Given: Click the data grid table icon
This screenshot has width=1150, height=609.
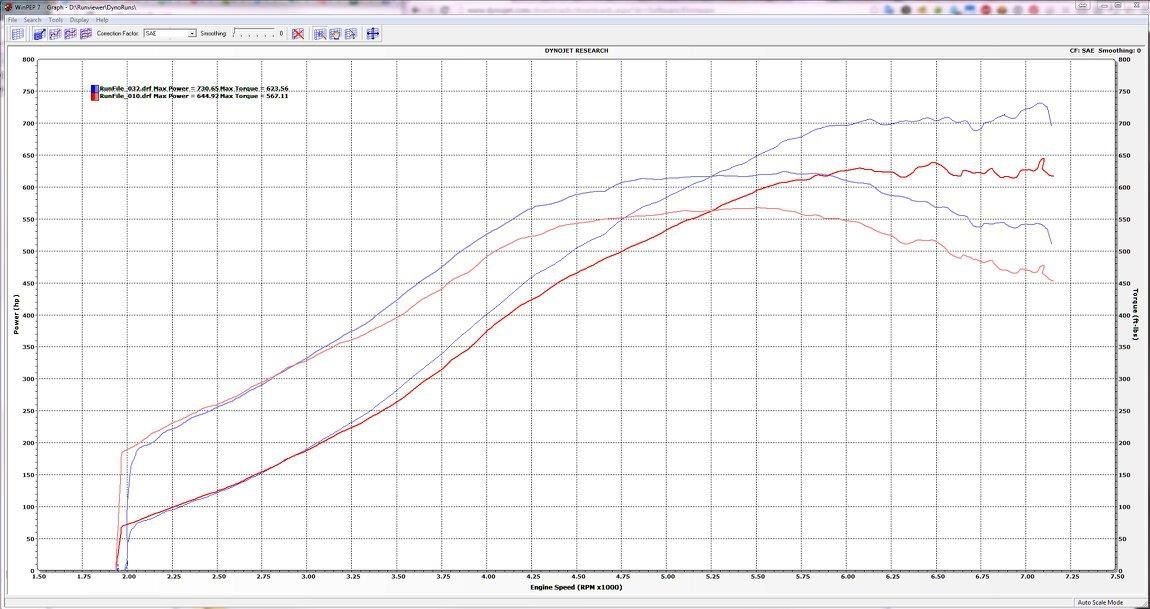Looking at the screenshot, I should [x=17, y=33].
